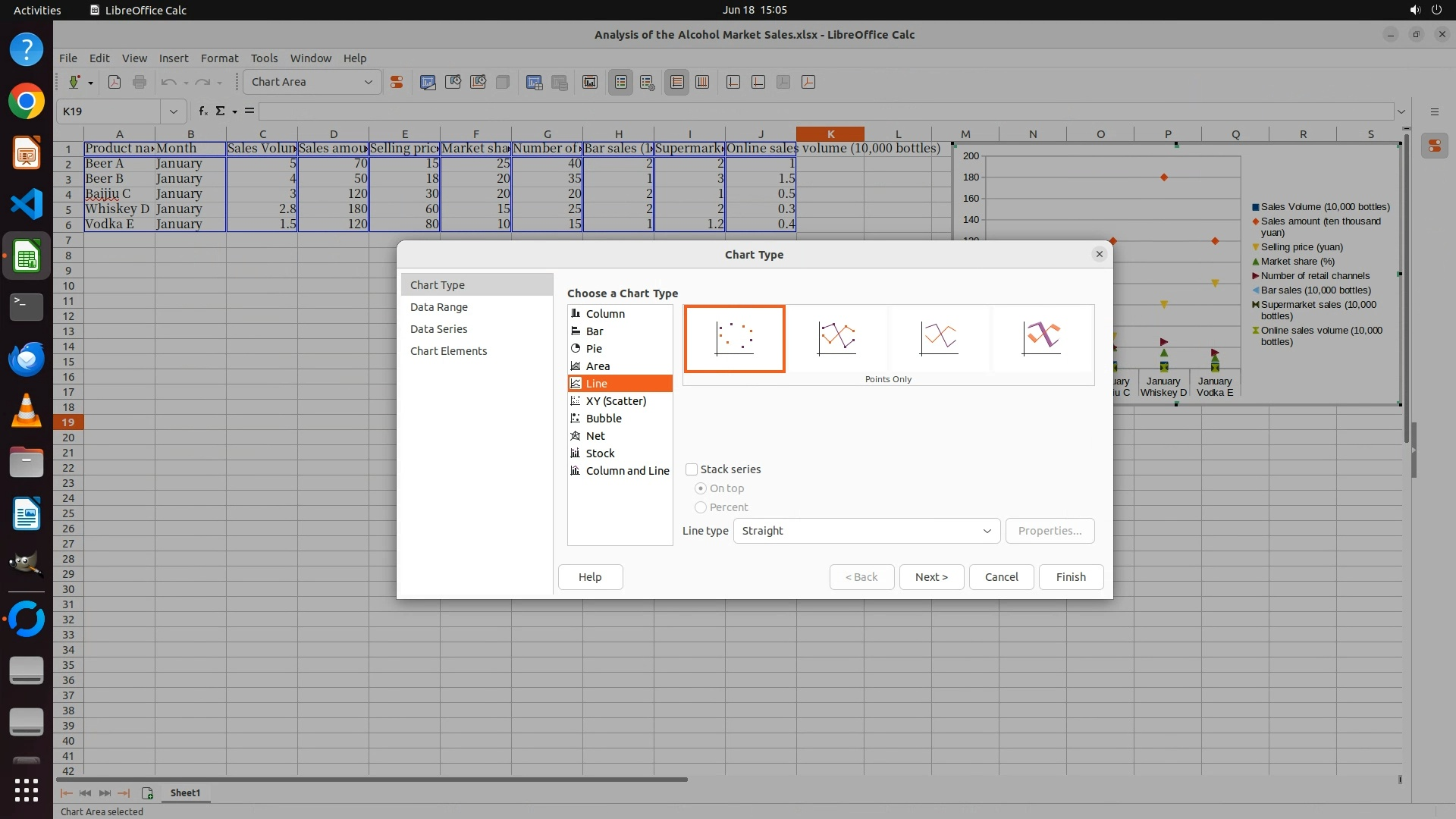Click the Export as PDF toolbar icon

pos(115,83)
